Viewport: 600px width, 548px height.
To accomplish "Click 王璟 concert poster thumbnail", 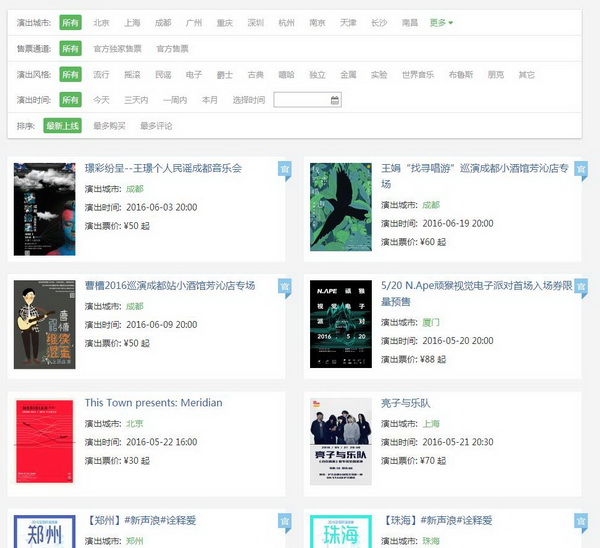I will point(44,209).
